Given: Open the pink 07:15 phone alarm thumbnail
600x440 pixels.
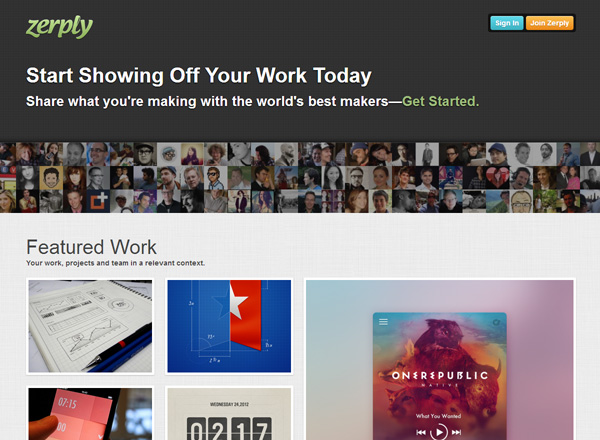Looking at the screenshot, I should tap(90, 413).
